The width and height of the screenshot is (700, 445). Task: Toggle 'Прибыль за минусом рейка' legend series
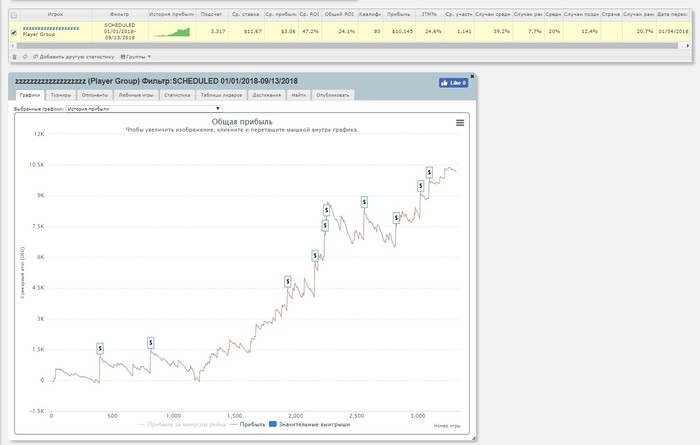pyautogui.click(x=182, y=424)
